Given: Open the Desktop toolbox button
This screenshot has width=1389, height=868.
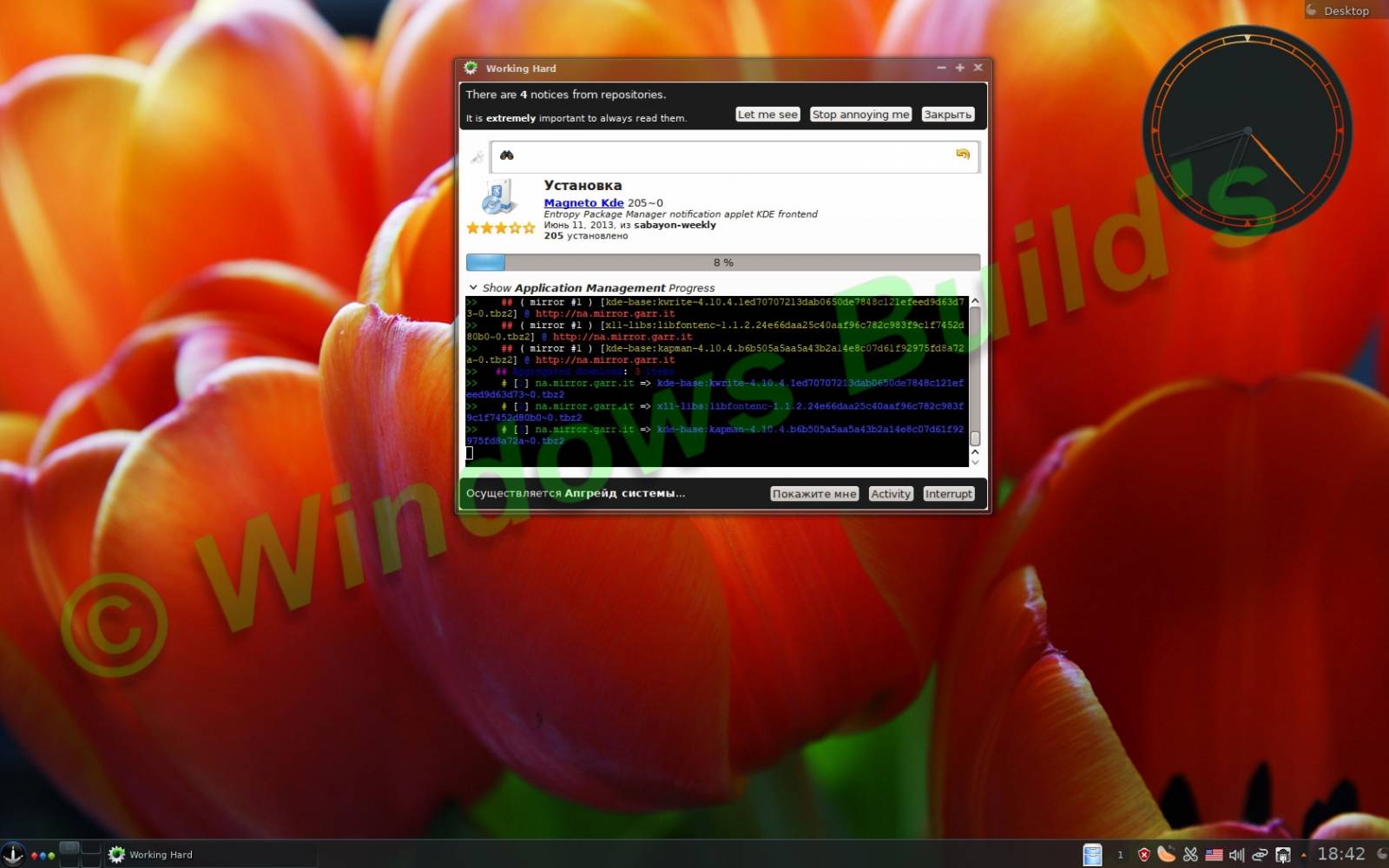Looking at the screenshot, I should [1346, 10].
